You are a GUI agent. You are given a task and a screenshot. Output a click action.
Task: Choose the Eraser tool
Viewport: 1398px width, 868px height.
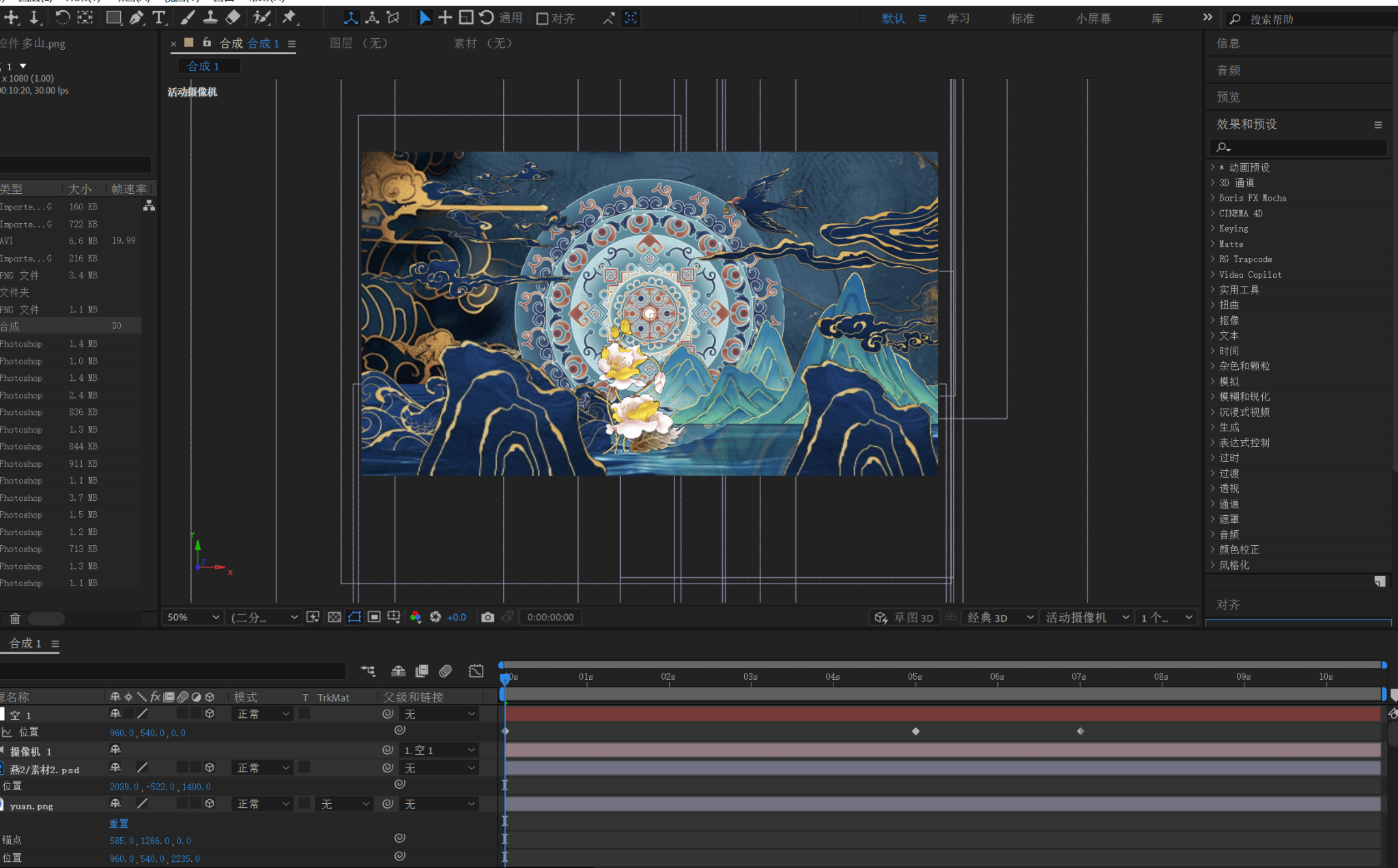(233, 18)
